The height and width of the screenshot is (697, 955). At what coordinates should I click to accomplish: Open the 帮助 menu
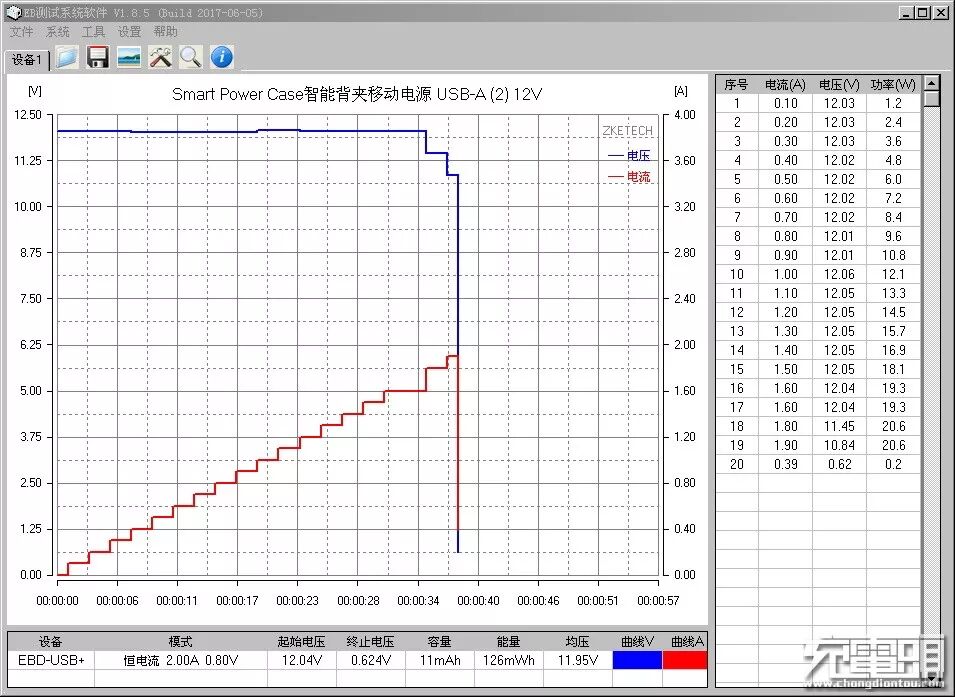click(x=165, y=32)
